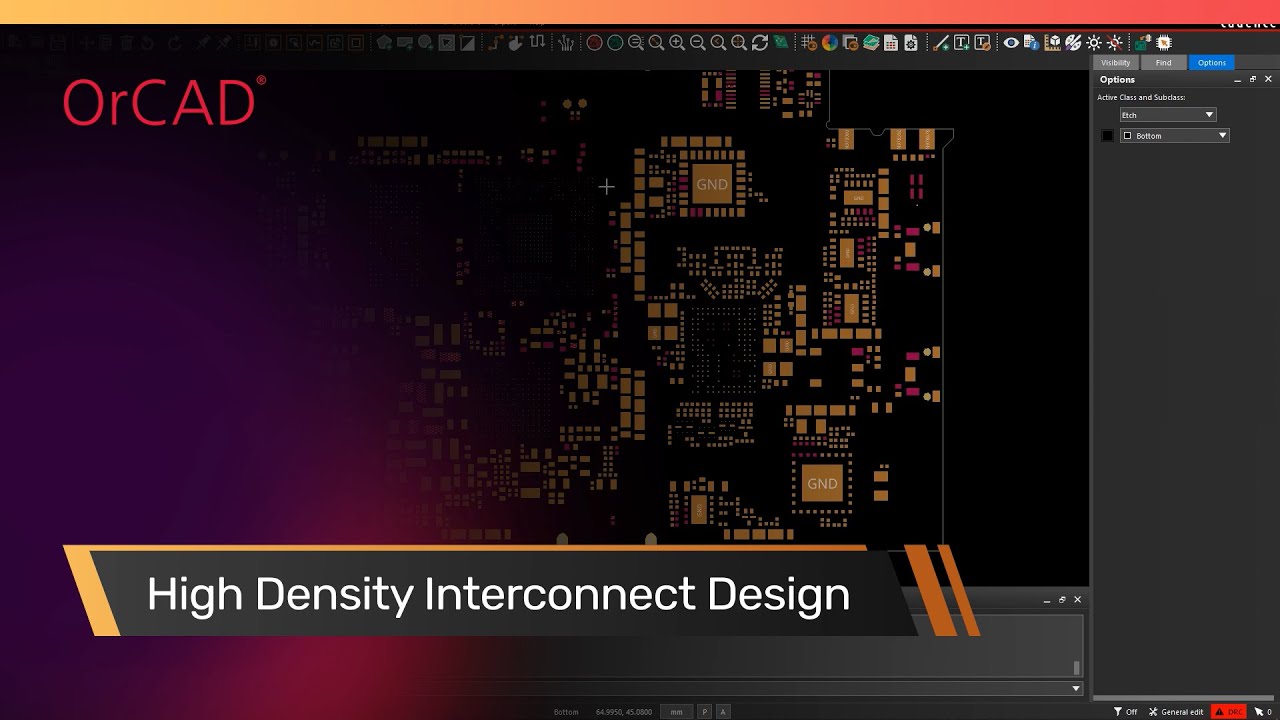Click the vertical swap arrows icon

(x=538, y=43)
